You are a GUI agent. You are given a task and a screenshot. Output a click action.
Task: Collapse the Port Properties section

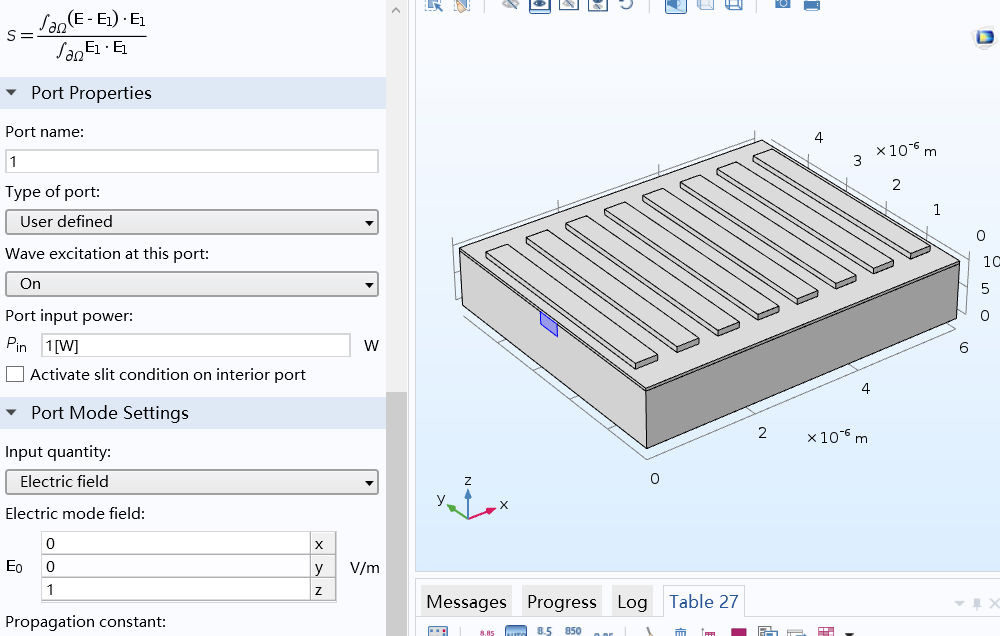click(x=12, y=93)
